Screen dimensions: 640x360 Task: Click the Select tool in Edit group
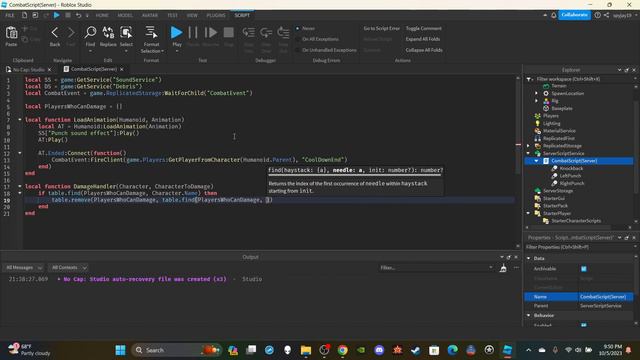pos(126,33)
